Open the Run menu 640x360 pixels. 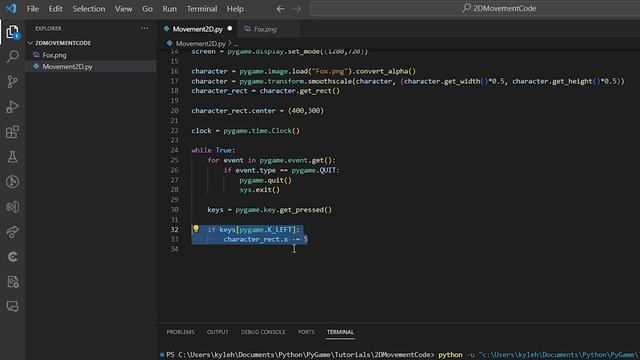[169, 9]
